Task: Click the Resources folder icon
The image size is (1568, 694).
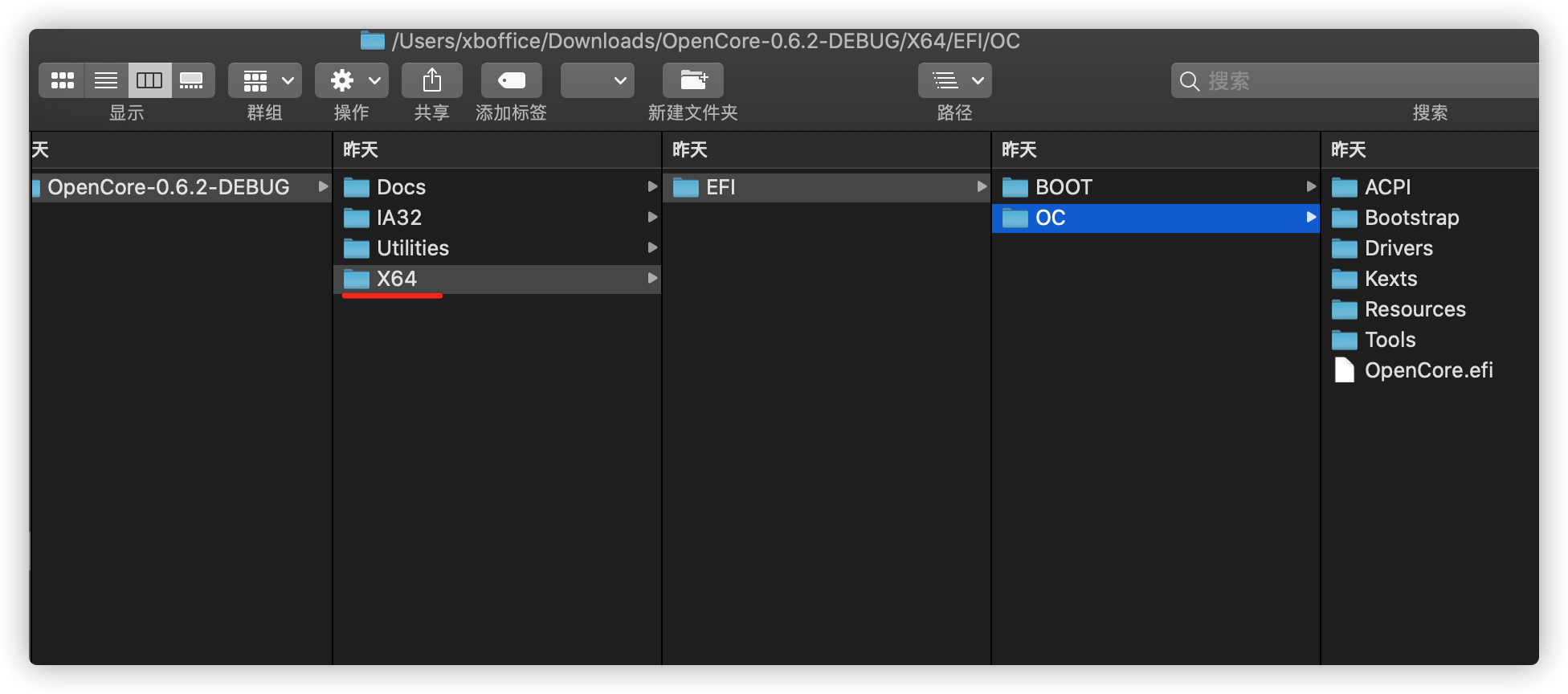Action: 1345,310
